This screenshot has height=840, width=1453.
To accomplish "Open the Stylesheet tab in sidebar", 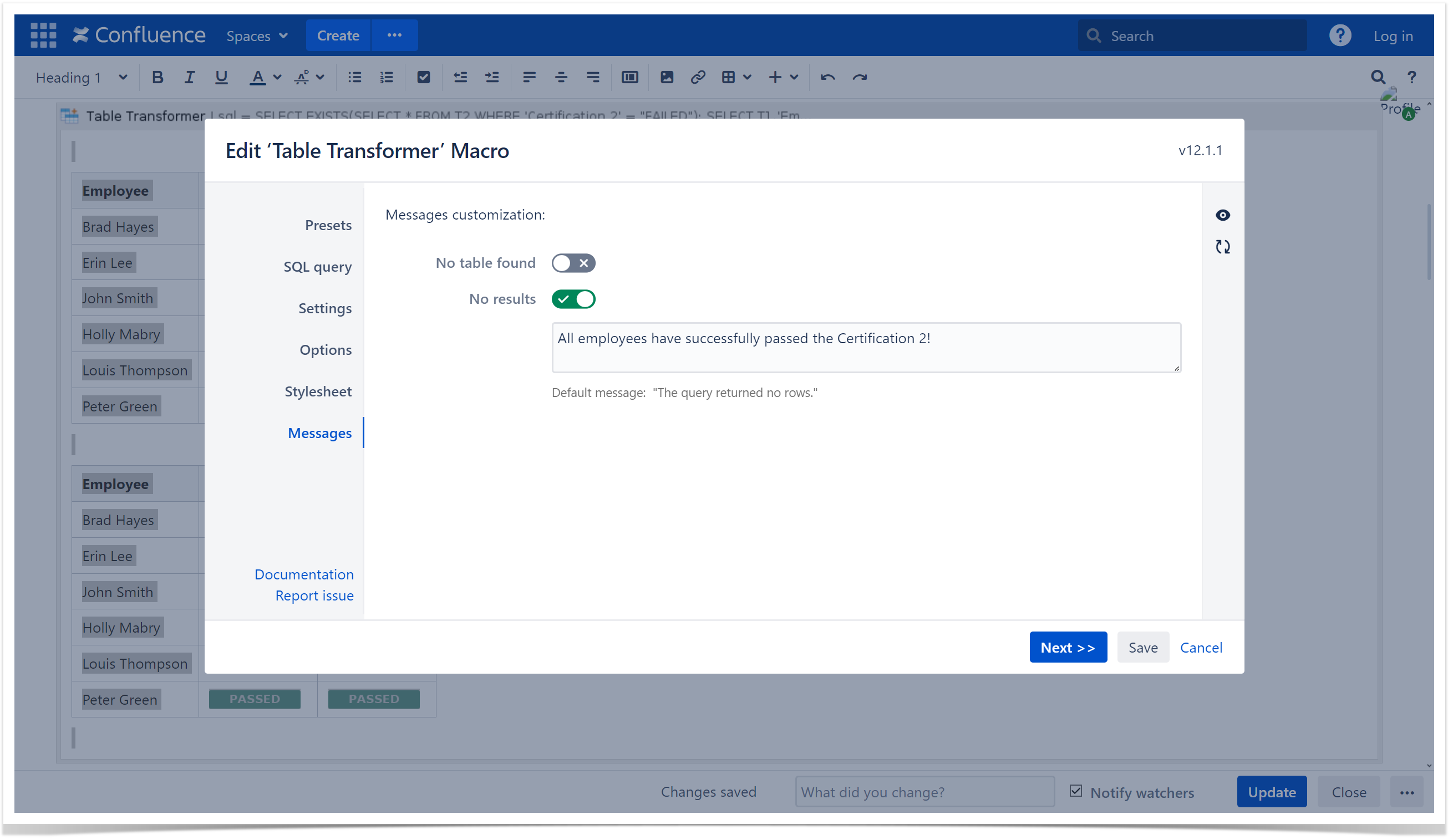I will pos(318,391).
